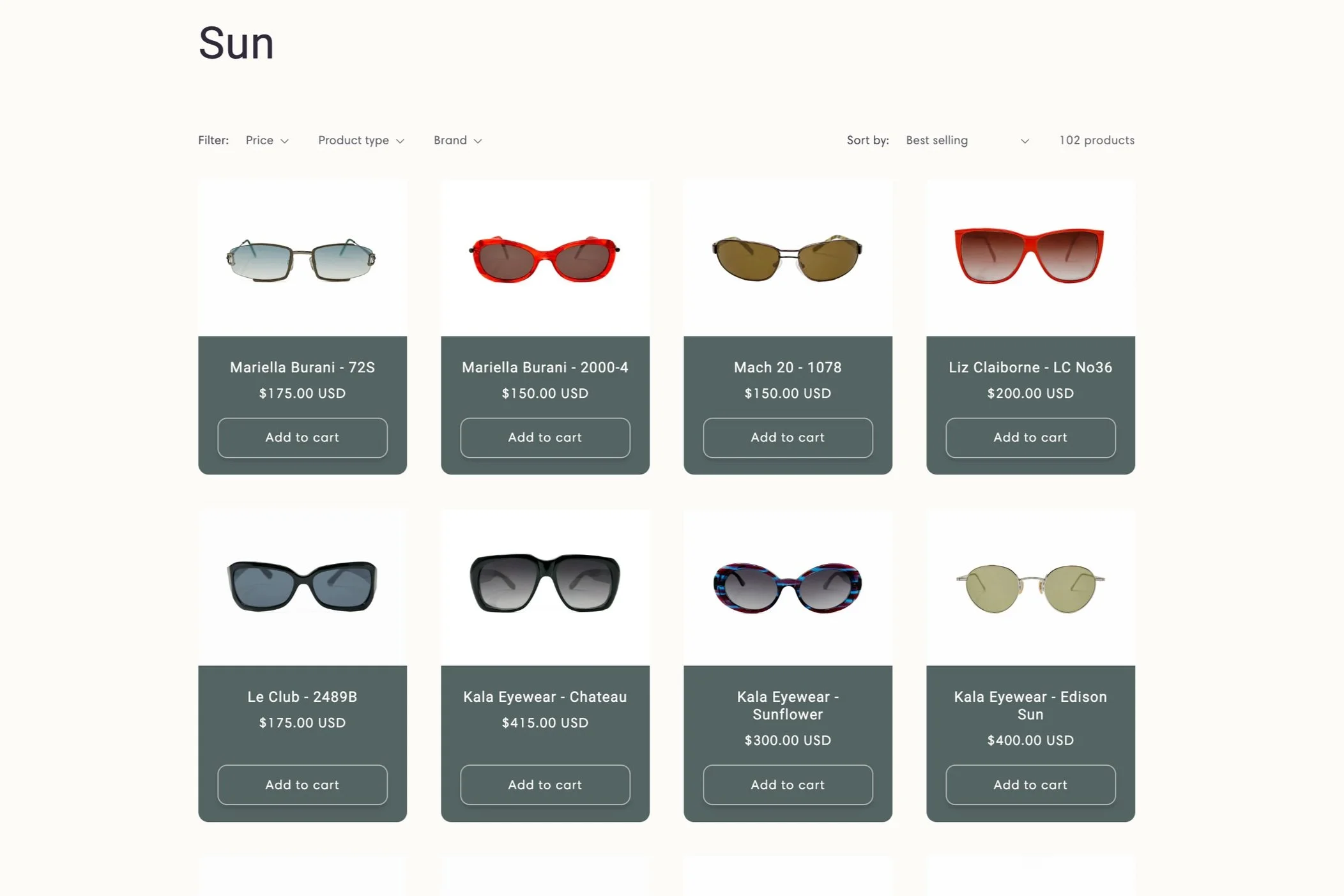
Task: Open the Best selling sort dropdown
Action: 966,140
